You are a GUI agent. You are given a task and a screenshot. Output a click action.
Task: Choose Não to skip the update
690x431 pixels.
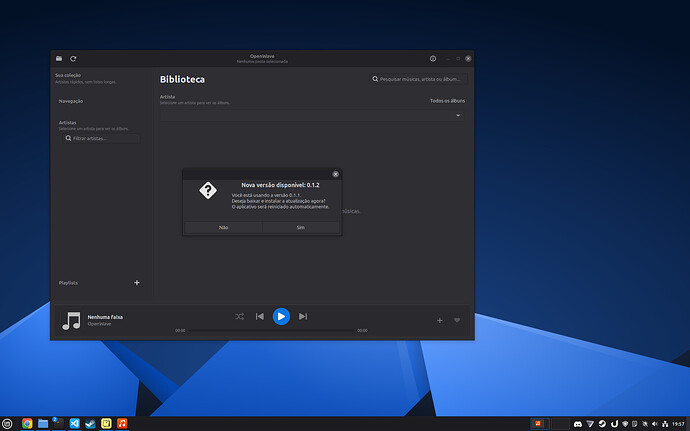click(224, 228)
